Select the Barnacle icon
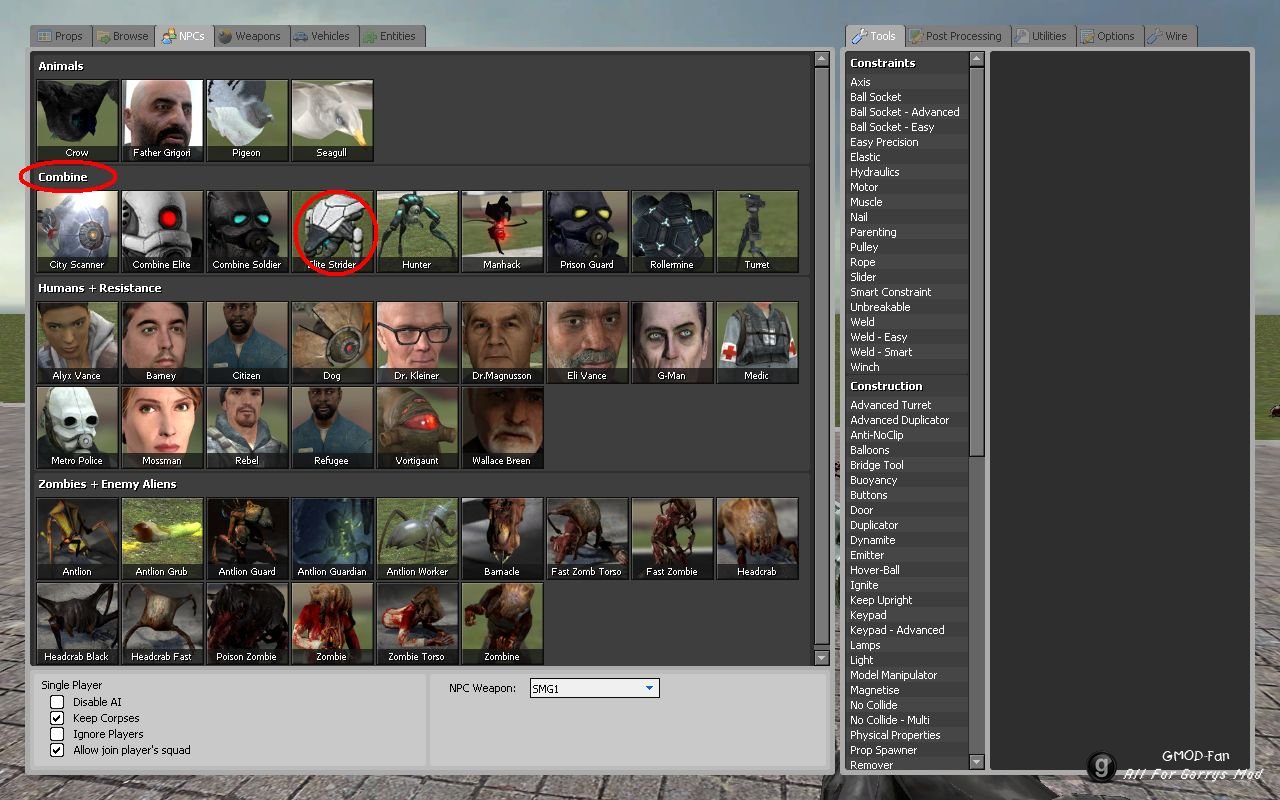The width and height of the screenshot is (1280, 800). coord(502,538)
